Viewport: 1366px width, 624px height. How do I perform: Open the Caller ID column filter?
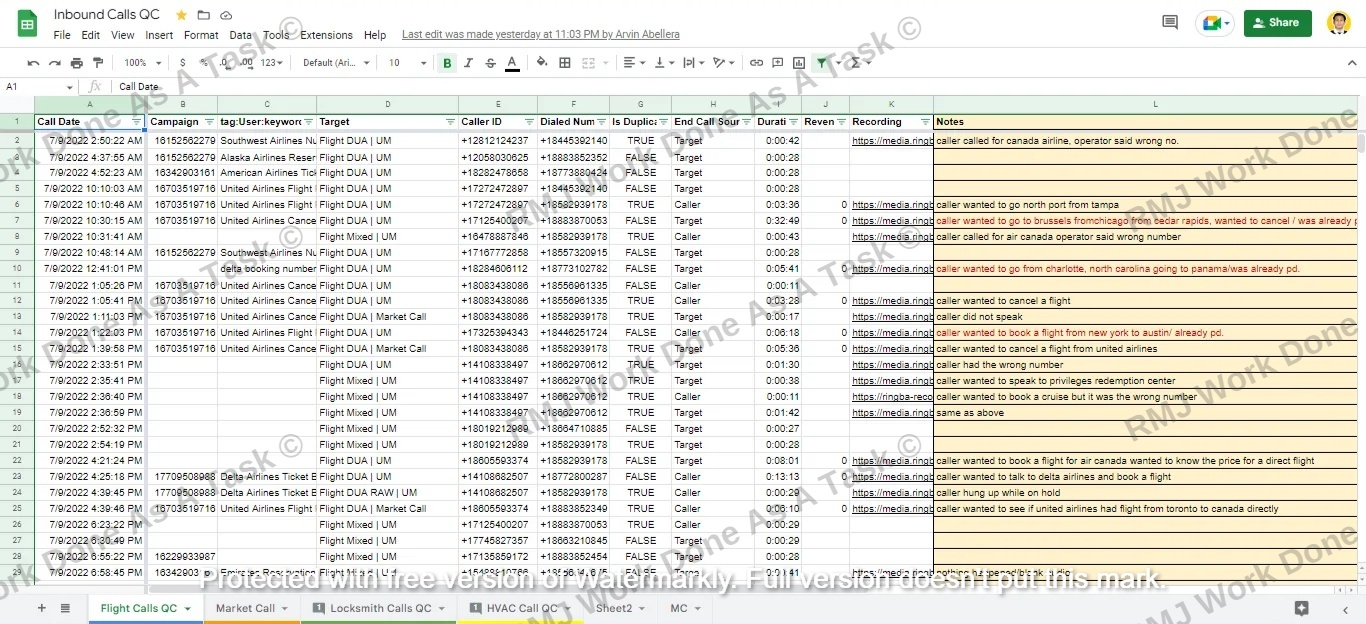(529, 122)
